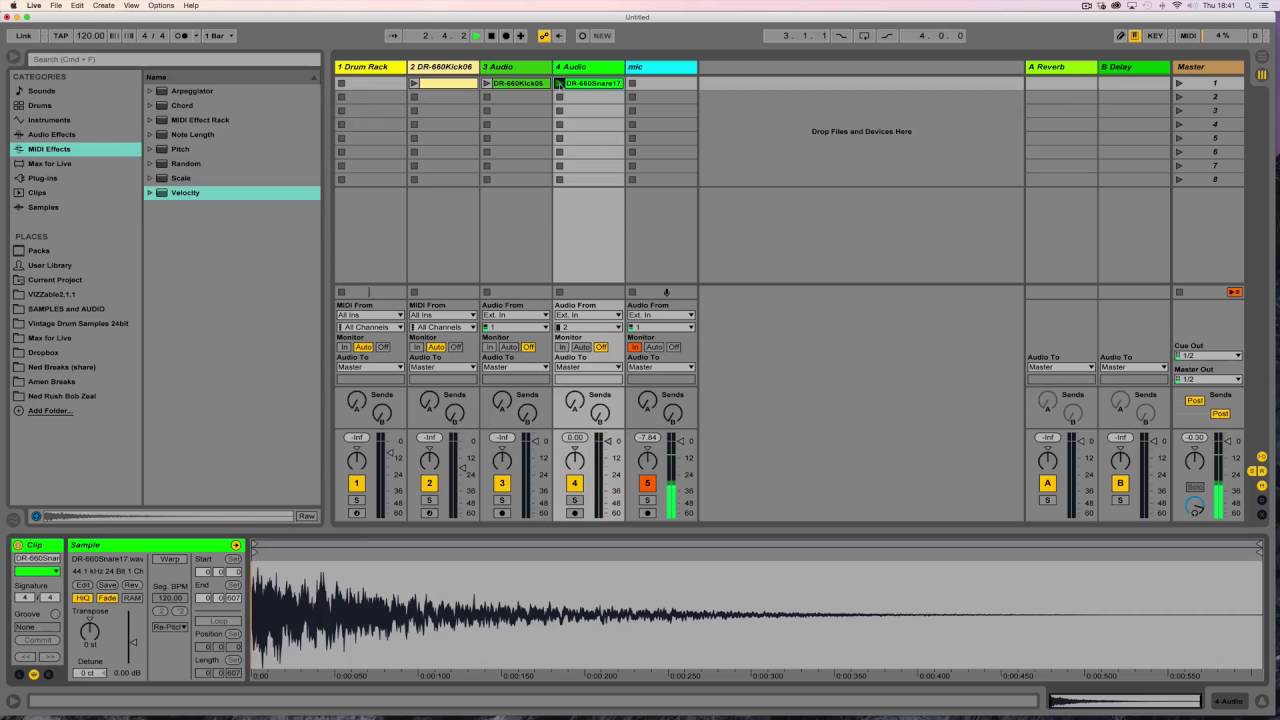Toggle the mic track activator 5

click(x=647, y=483)
